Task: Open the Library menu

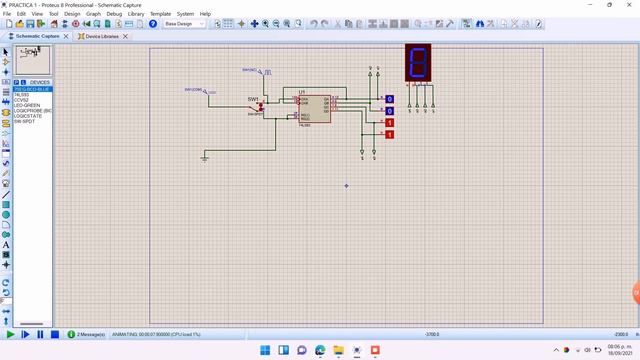Action: pyautogui.click(x=136, y=14)
